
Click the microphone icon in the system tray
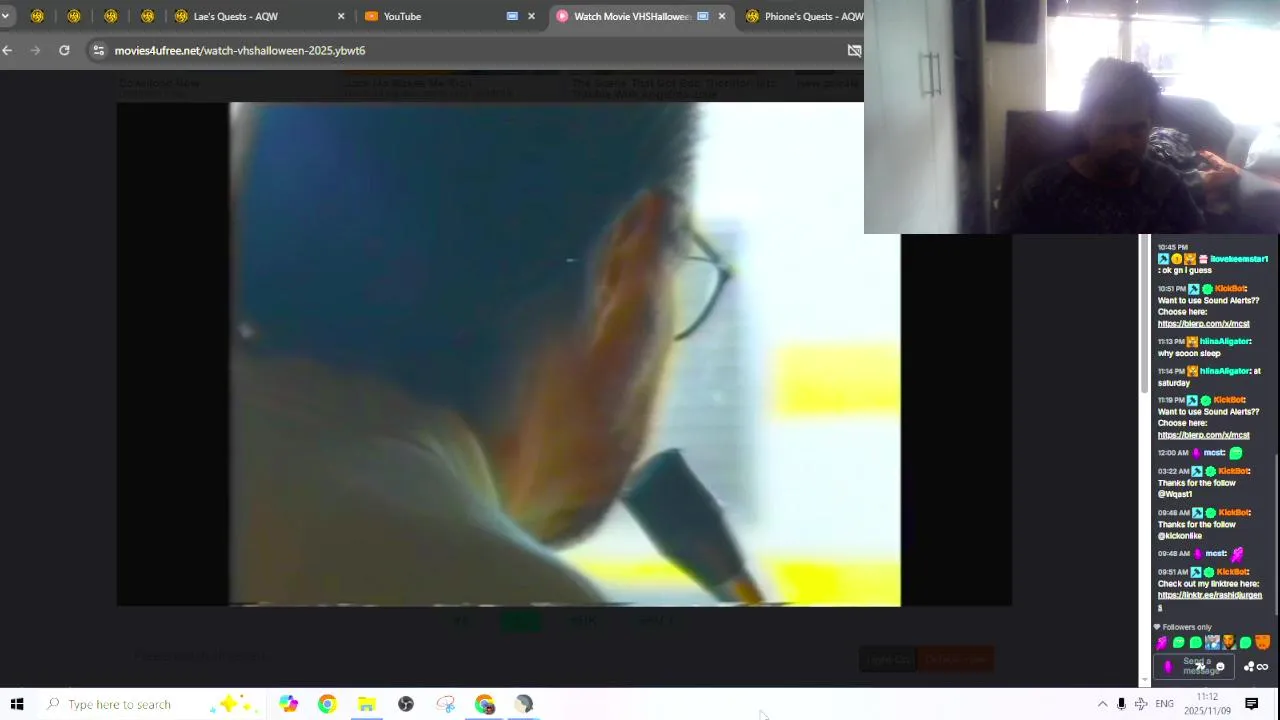[x=1121, y=704]
